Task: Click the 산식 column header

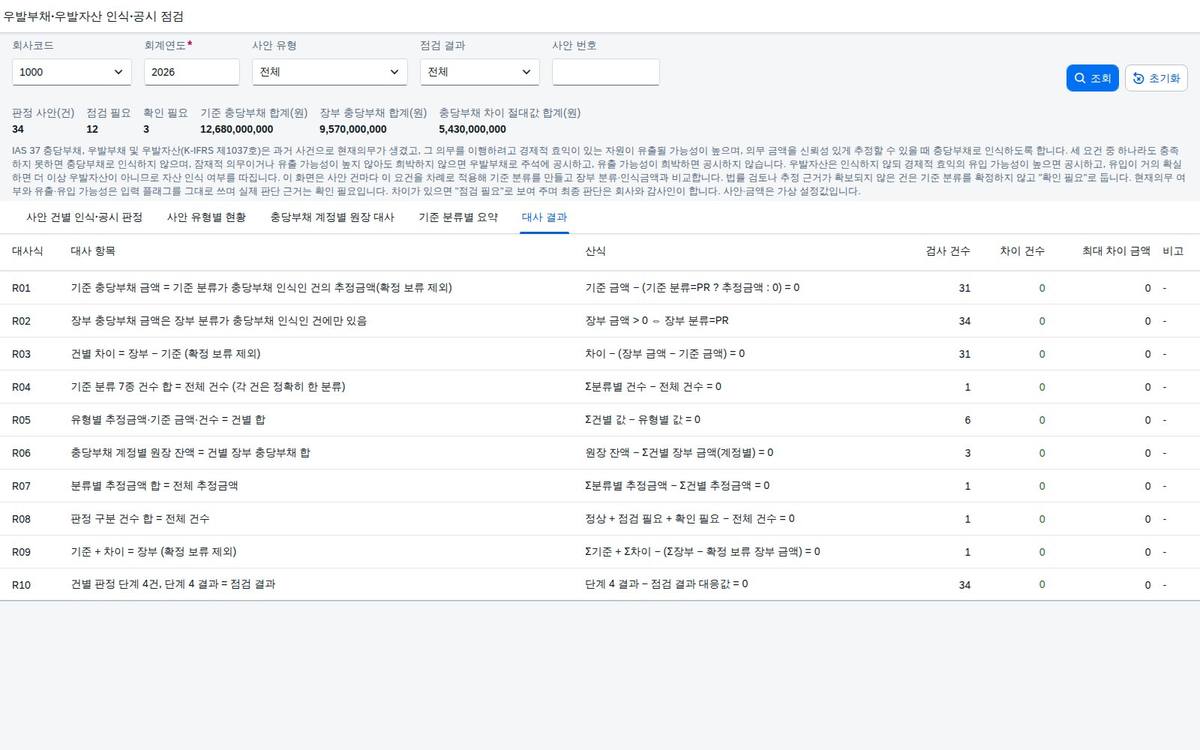Action: tap(595, 251)
